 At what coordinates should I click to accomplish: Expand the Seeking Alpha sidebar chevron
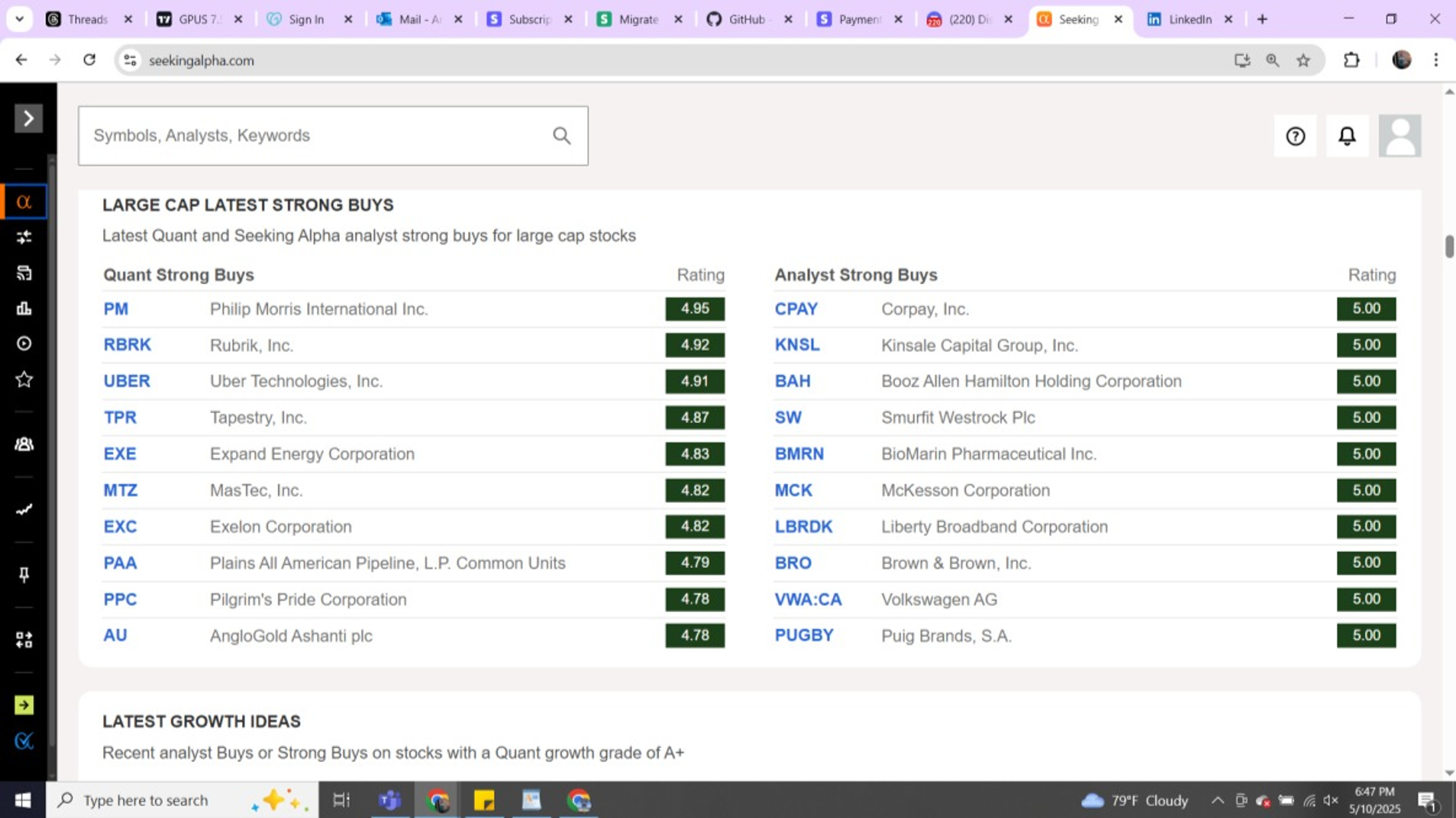pyautogui.click(x=28, y=118)
